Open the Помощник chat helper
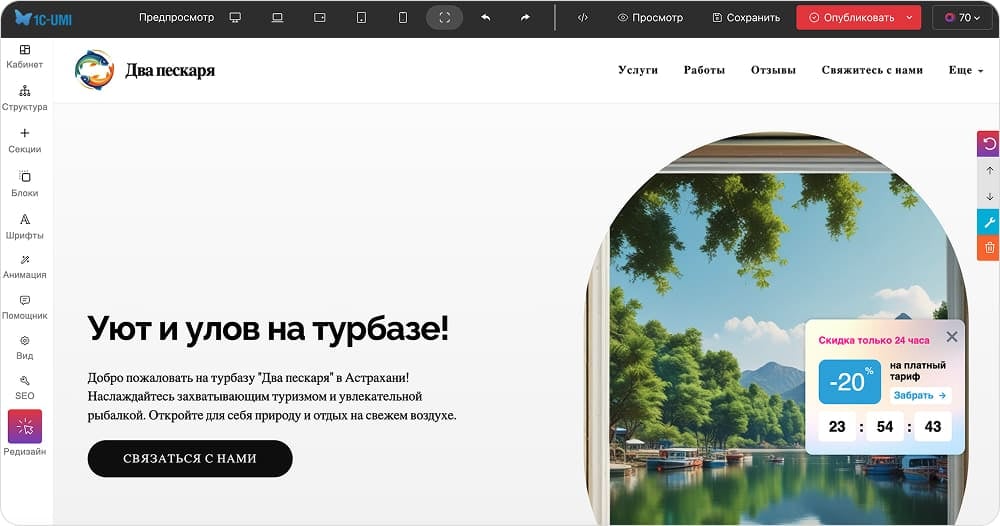Screen dimensions: 1000x526 click(x=25, y=307)
